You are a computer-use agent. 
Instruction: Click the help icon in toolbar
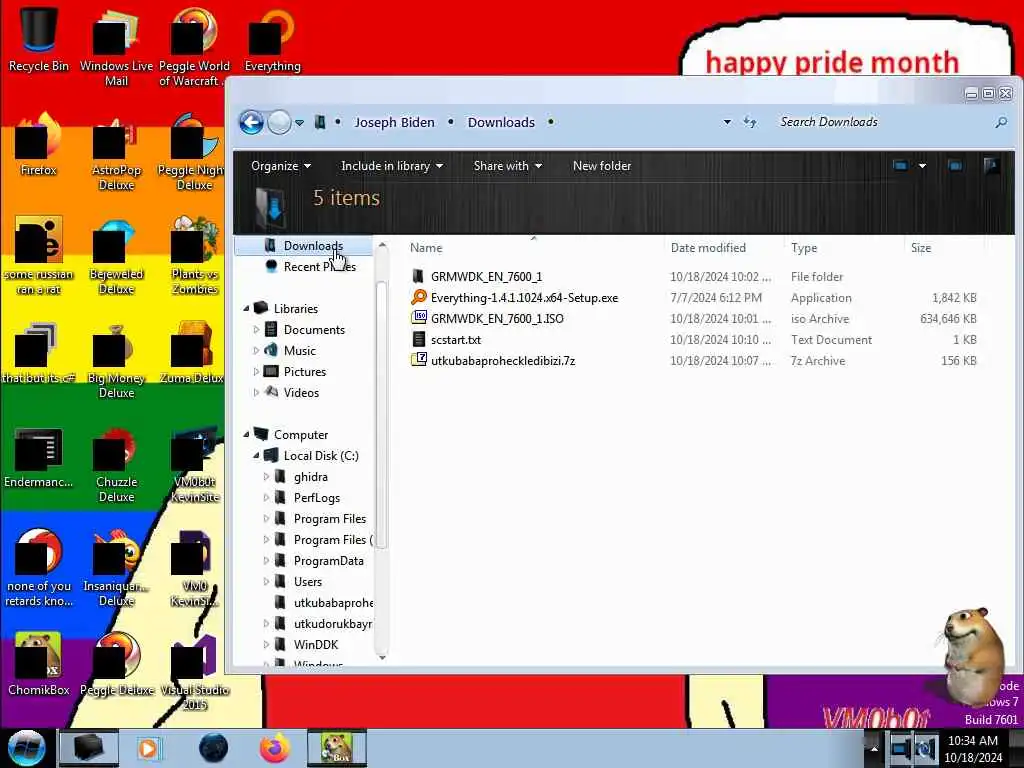pos(991,166)
